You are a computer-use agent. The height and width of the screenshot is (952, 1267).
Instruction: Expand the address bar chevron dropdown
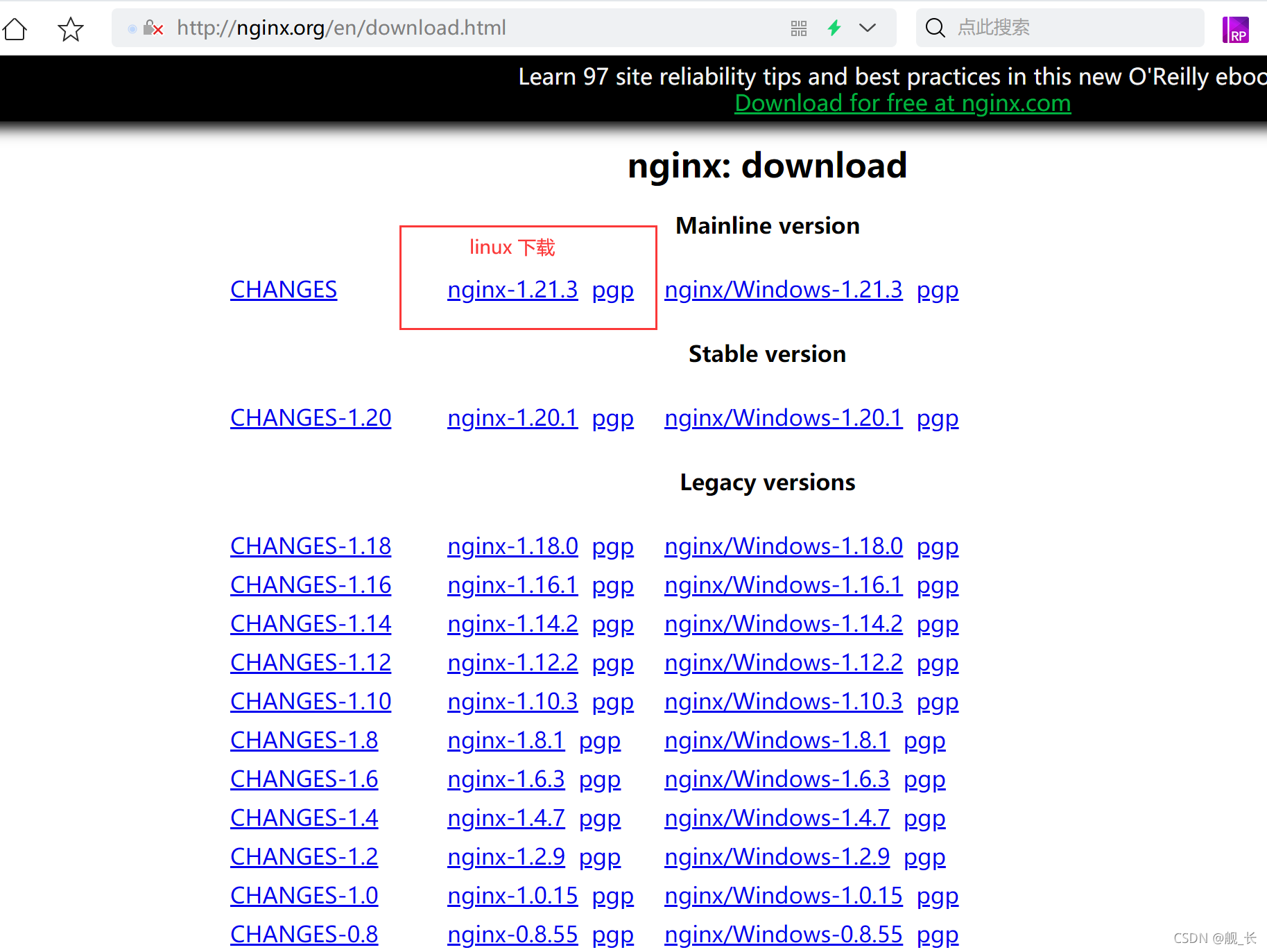(x=868, y=28)
